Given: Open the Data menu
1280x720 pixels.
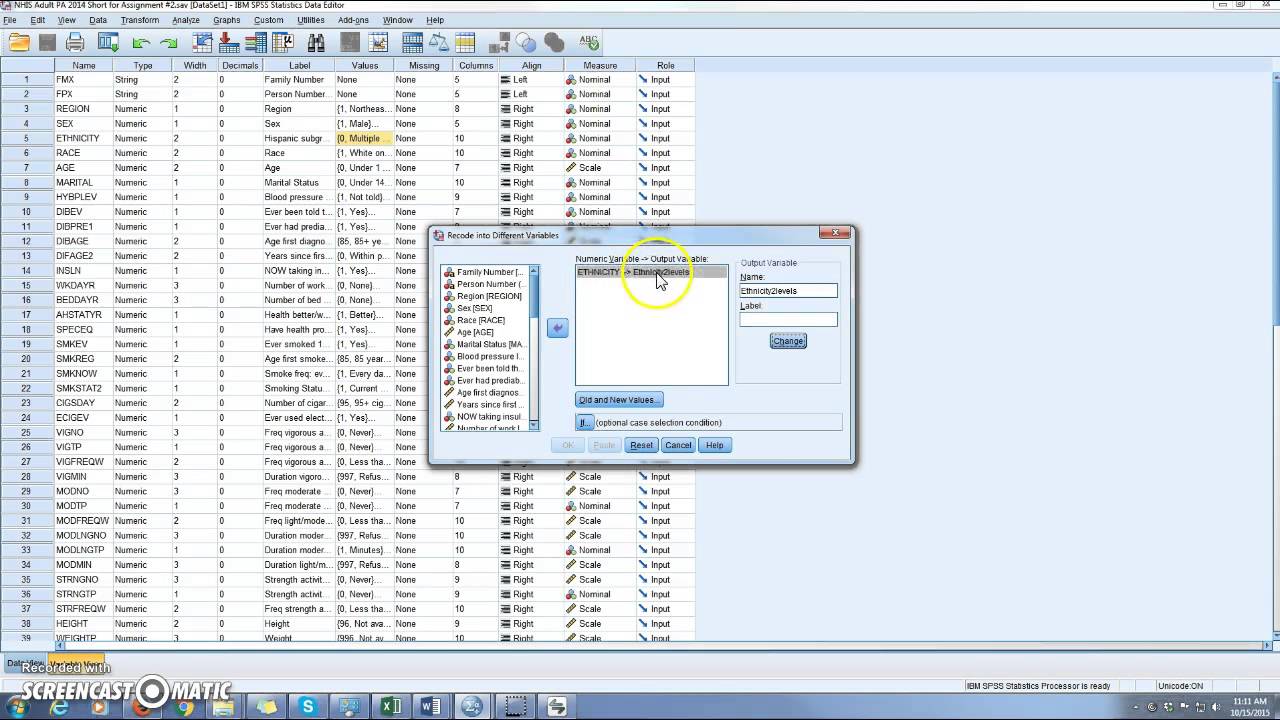Looking at the screenshot, I should click(98, 20).
